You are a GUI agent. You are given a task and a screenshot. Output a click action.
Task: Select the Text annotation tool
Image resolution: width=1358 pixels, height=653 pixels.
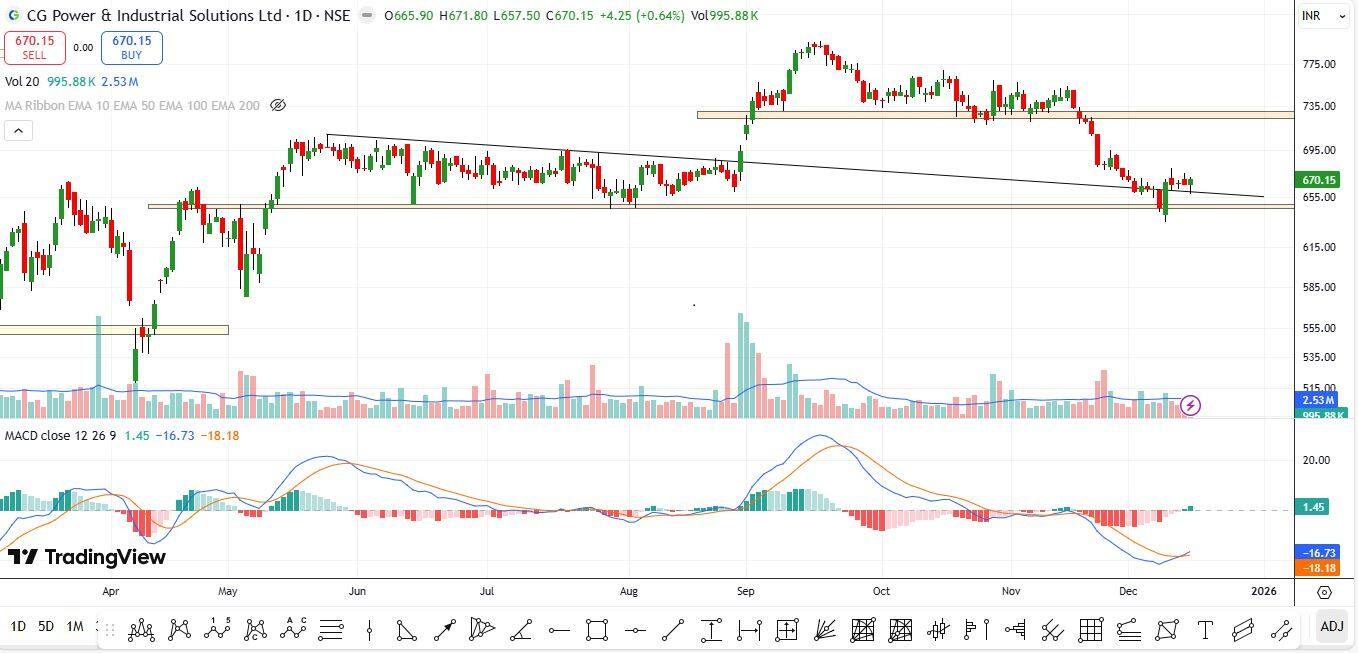coord(1205,630)
